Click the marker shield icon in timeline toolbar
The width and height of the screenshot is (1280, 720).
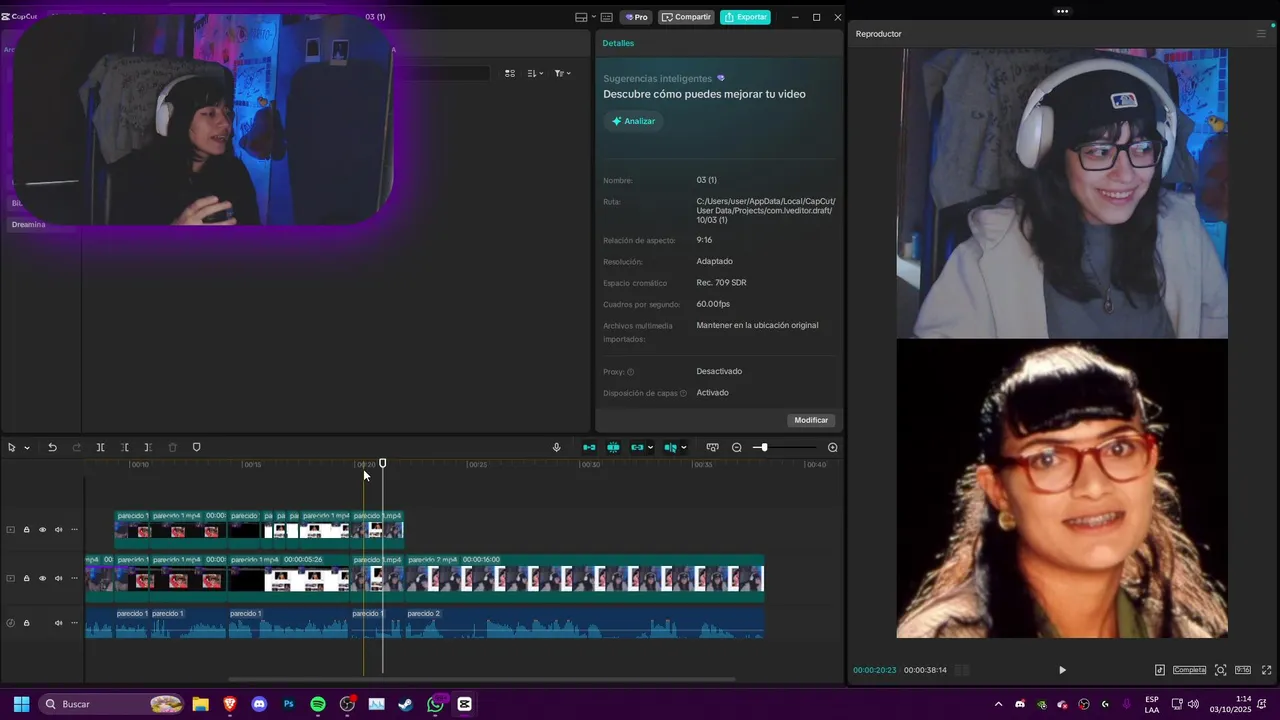pos(196,447)
